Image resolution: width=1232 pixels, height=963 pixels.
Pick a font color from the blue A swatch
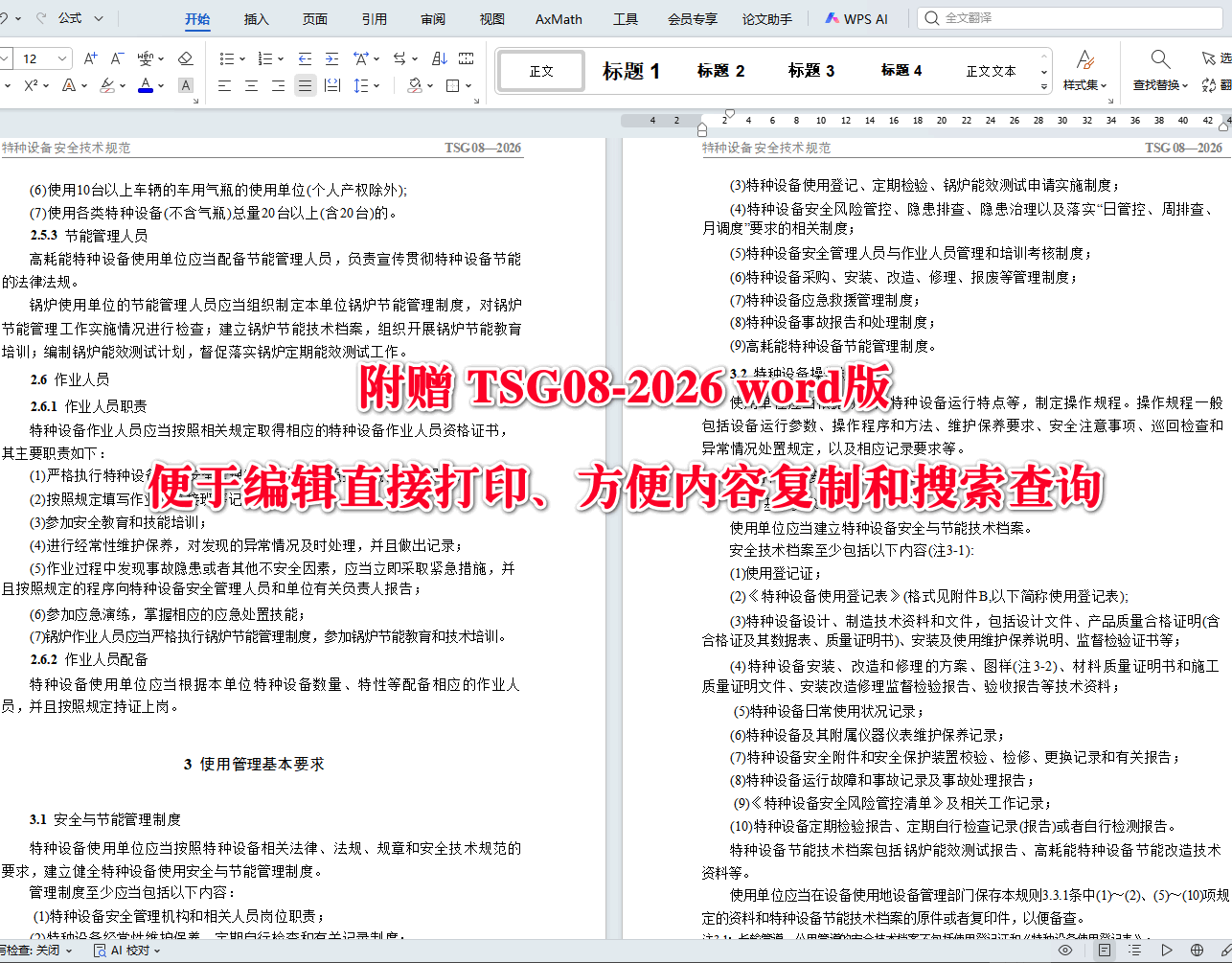coord(146,85)
